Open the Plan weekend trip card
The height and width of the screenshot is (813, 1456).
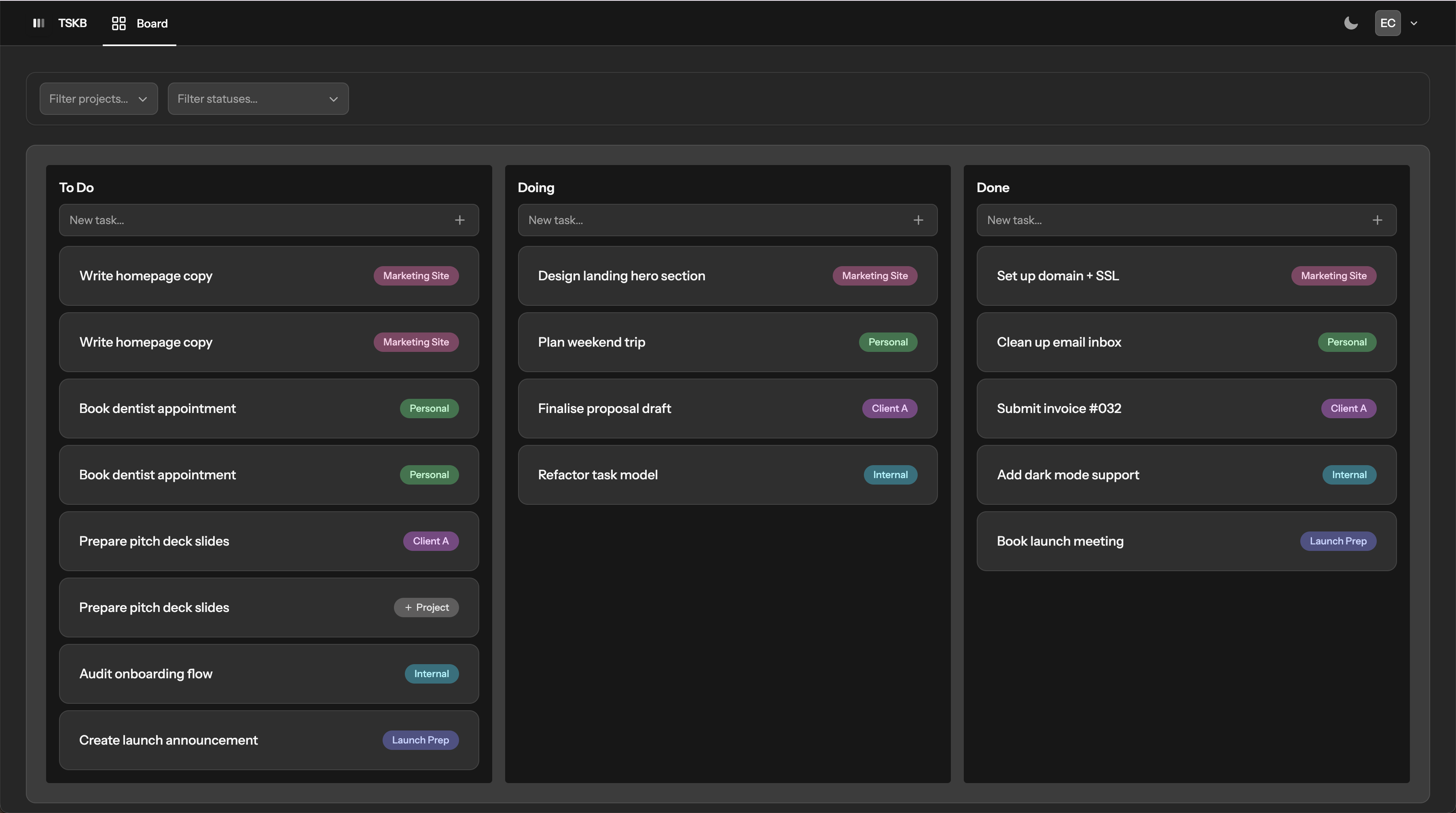point(728,342)
